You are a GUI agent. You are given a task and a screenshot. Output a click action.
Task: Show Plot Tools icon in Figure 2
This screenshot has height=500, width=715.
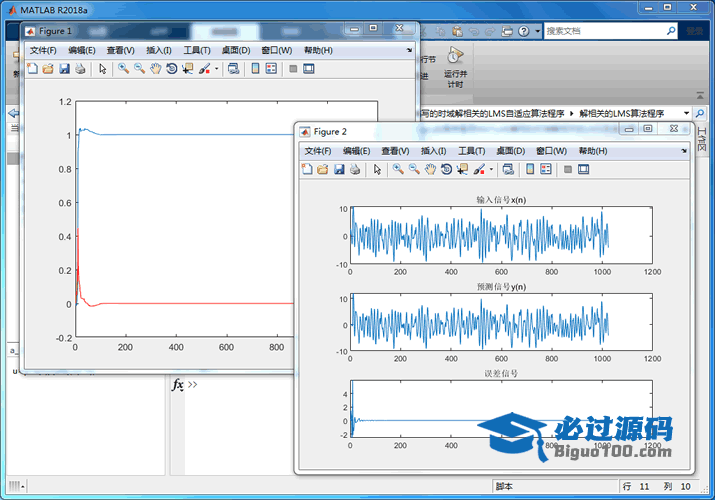pos(584,170)
